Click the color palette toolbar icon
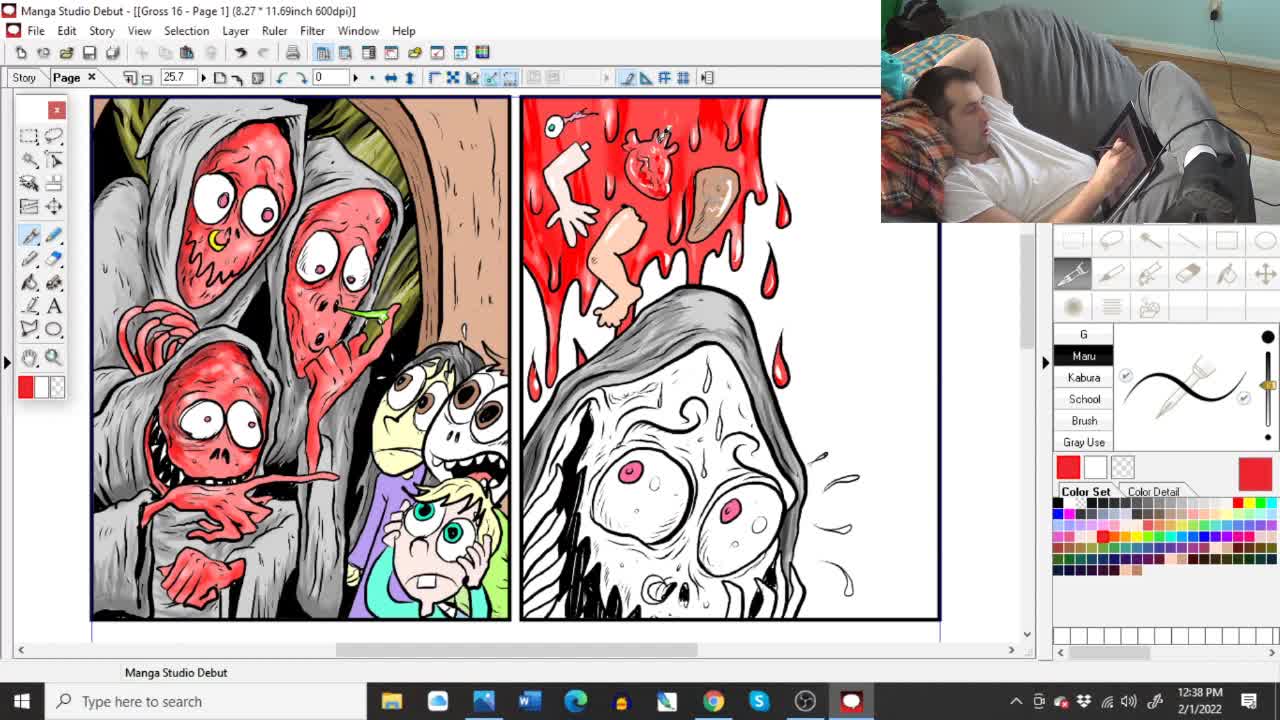Image resolution: width=1280 pixels, height=720 pixels. point(482,53)
